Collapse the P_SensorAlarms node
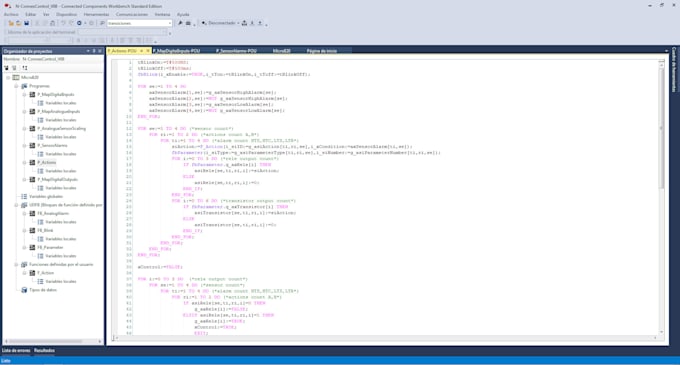The width and height of the screenshot is (680, 365). 24,145
